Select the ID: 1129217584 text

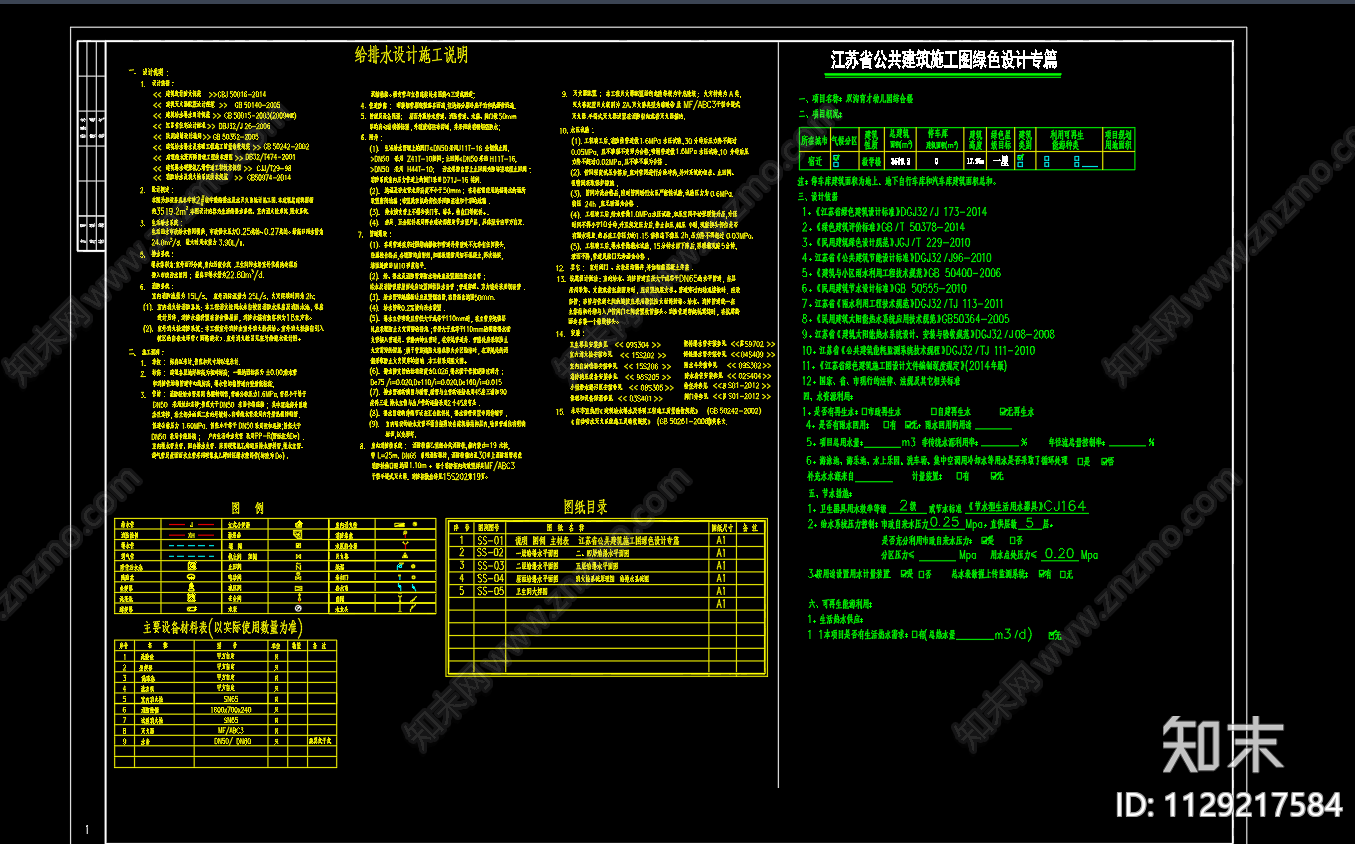[1229, 804]
